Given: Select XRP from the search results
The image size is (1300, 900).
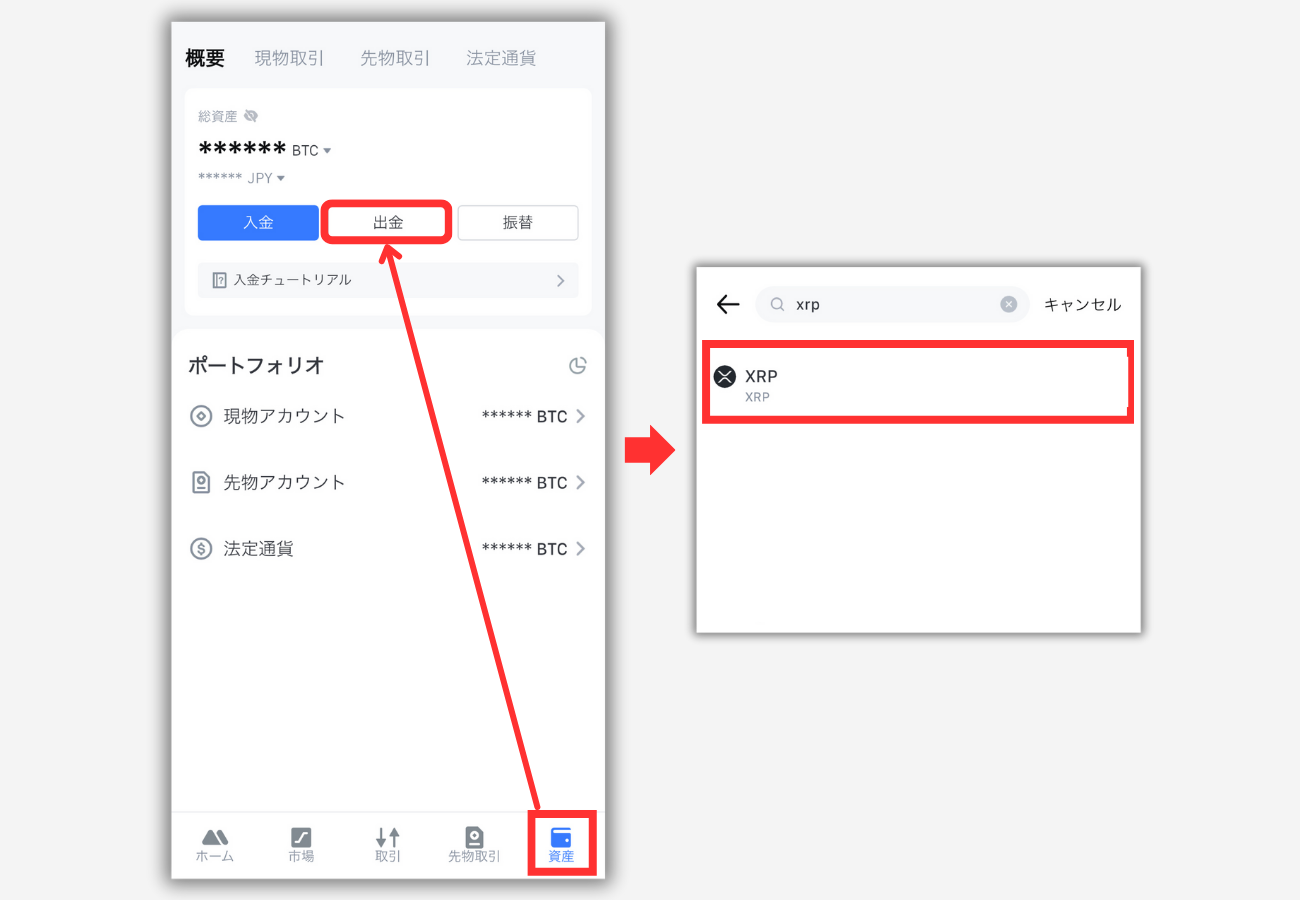Looking at the screenshot, I should pyautogui.click(x=916, y=382).
